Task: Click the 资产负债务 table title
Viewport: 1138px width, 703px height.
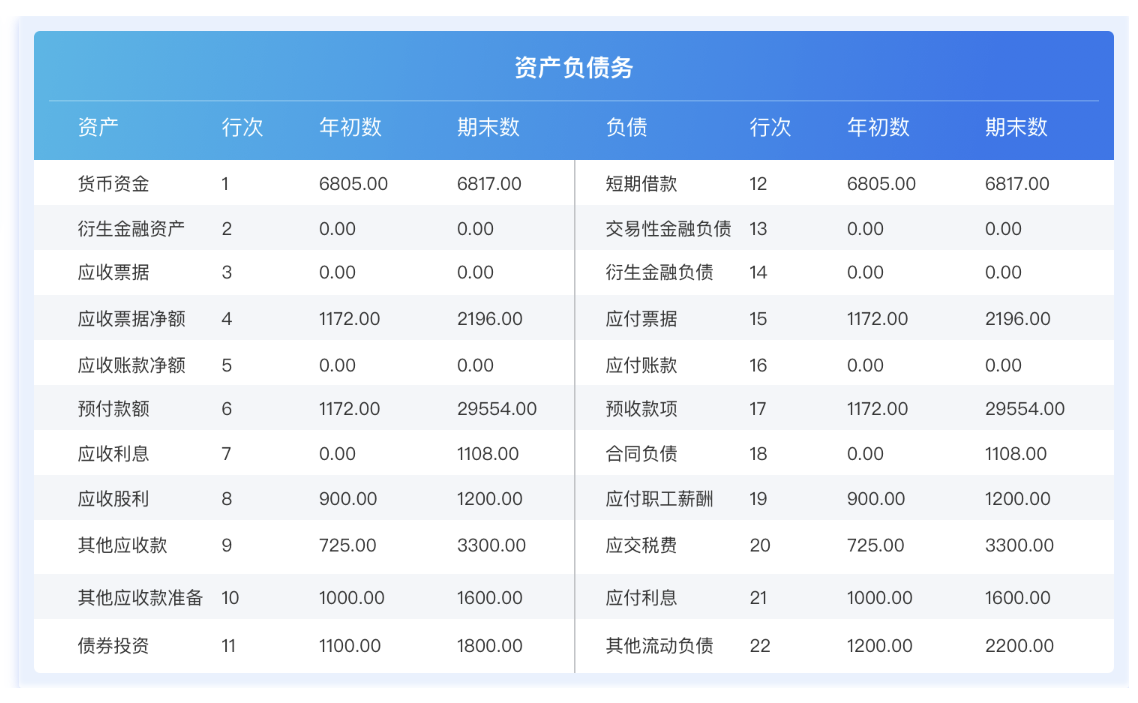Action: pos(573,67)
